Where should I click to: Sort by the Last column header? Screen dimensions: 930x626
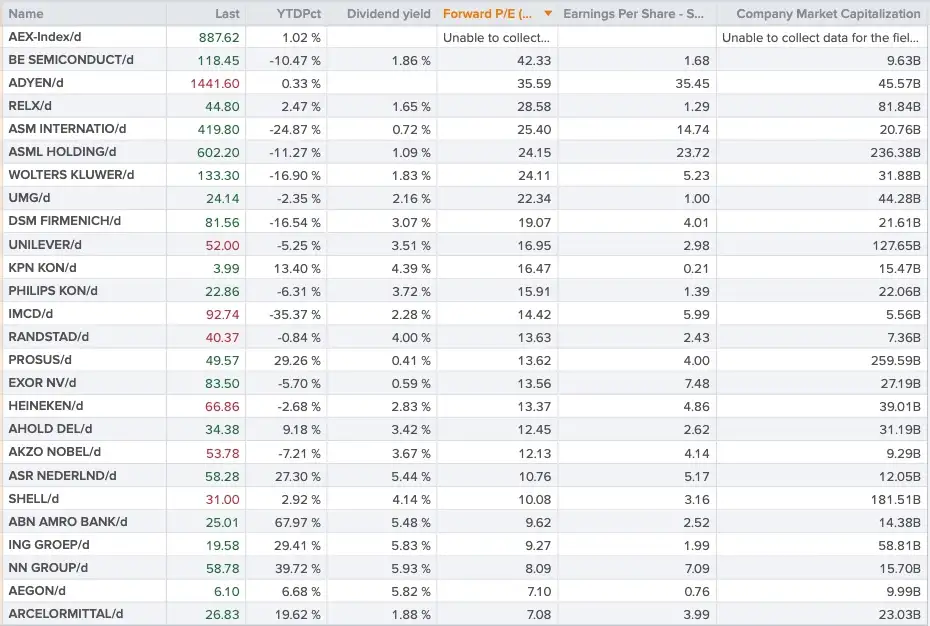[227, 14]
